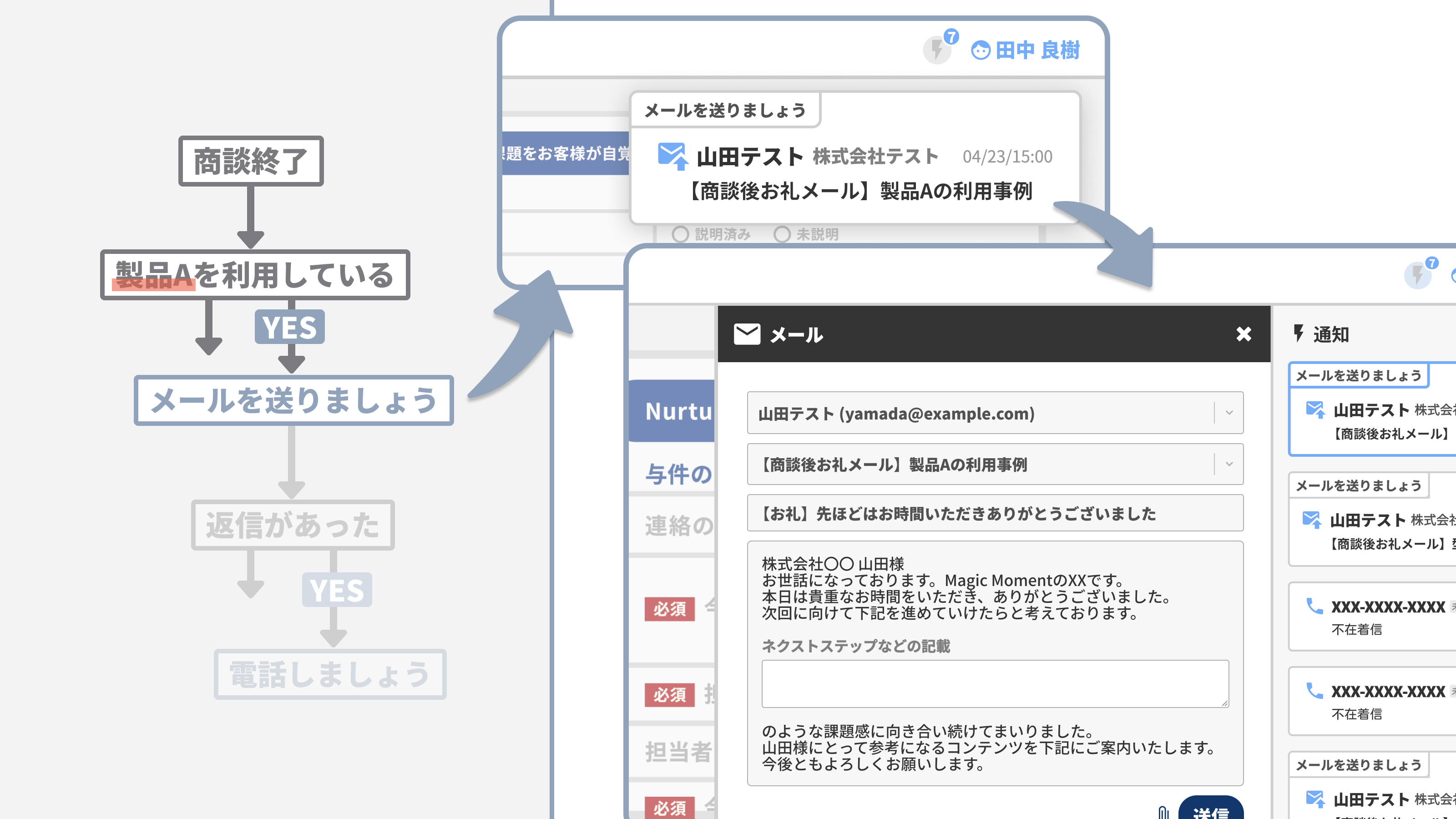Click the envelope icon in the メール header

(x=747, y=334)
